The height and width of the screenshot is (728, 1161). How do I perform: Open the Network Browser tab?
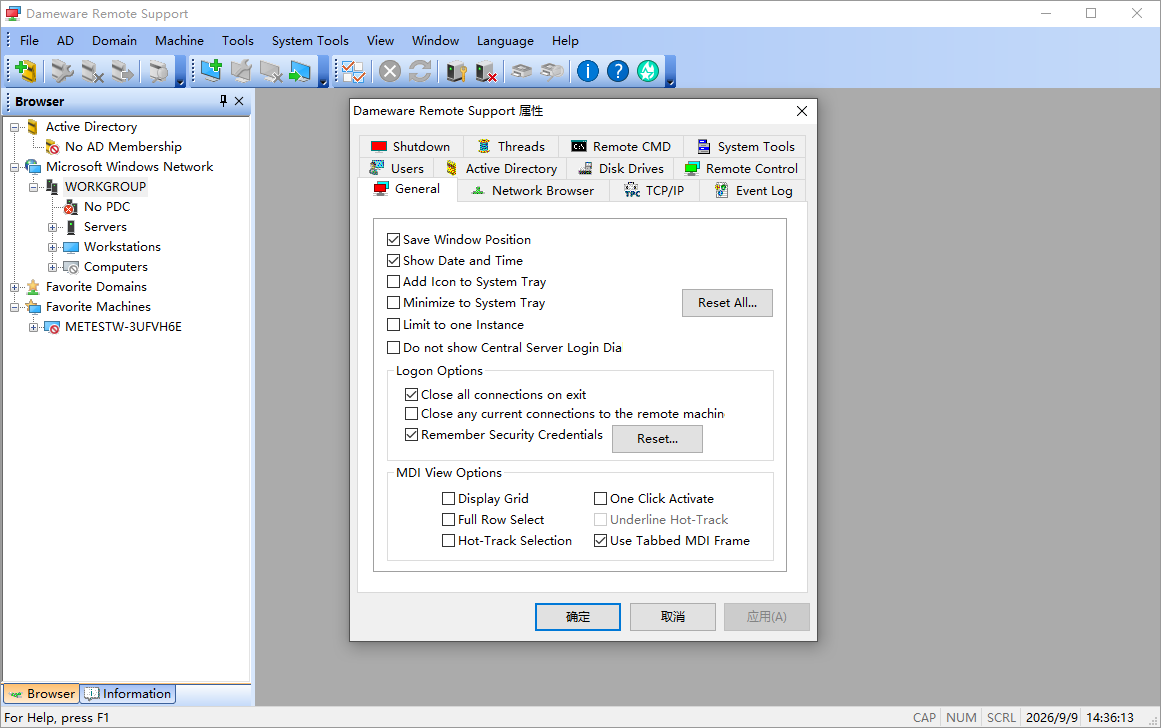(x=533, y=191)
